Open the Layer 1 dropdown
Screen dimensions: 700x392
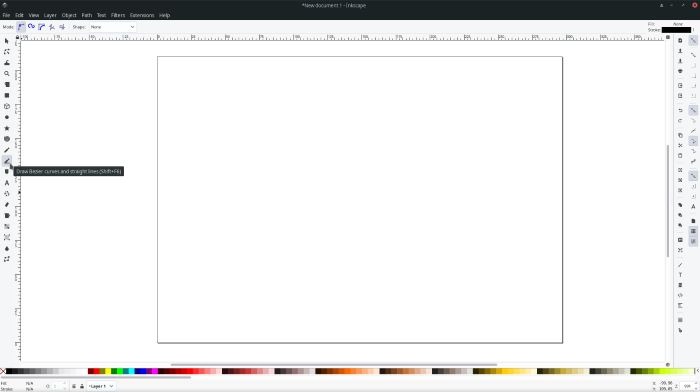point(100,386)
